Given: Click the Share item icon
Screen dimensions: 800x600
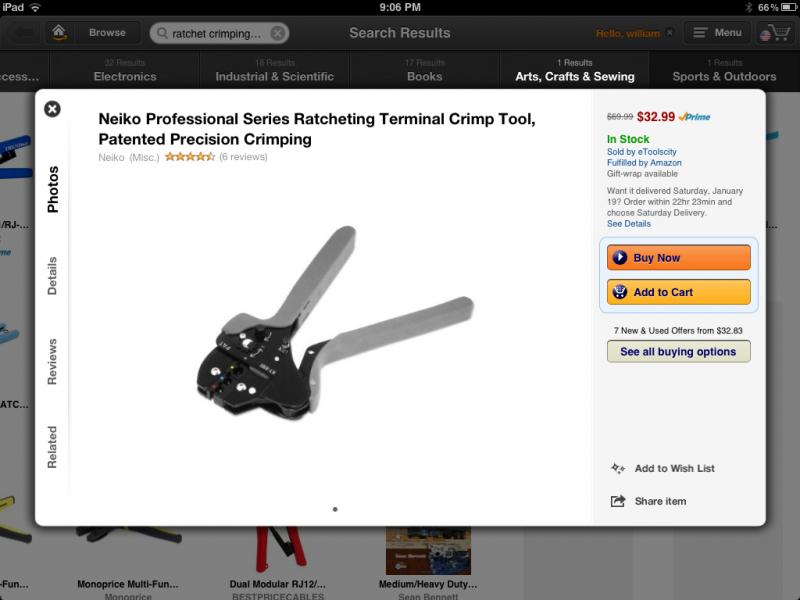Looking at the screenshot, I should pos(618,501).
